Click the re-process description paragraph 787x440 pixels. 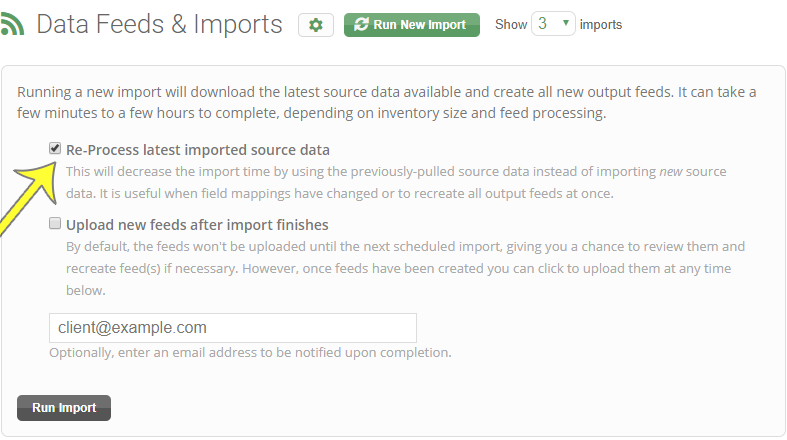point(396,183)
